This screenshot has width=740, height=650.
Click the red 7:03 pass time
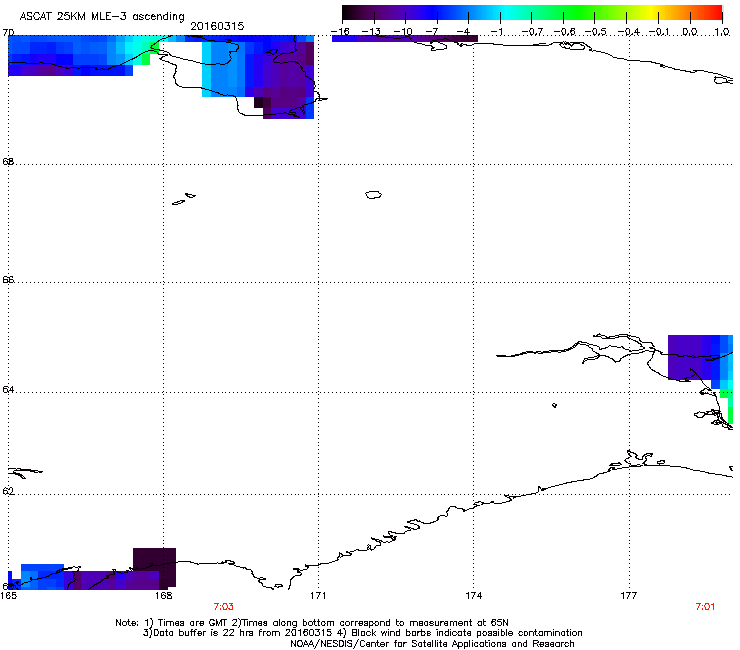tap(223, 607)
